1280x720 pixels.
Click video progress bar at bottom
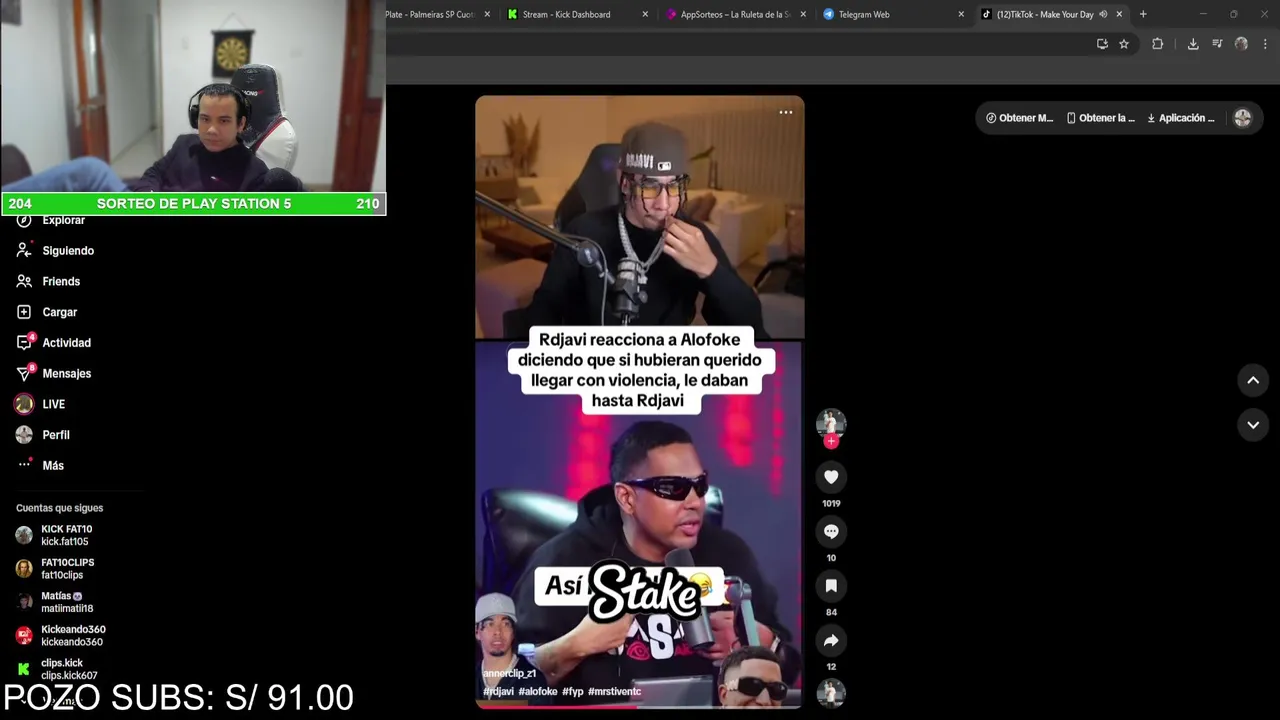[x=640, y=705]
